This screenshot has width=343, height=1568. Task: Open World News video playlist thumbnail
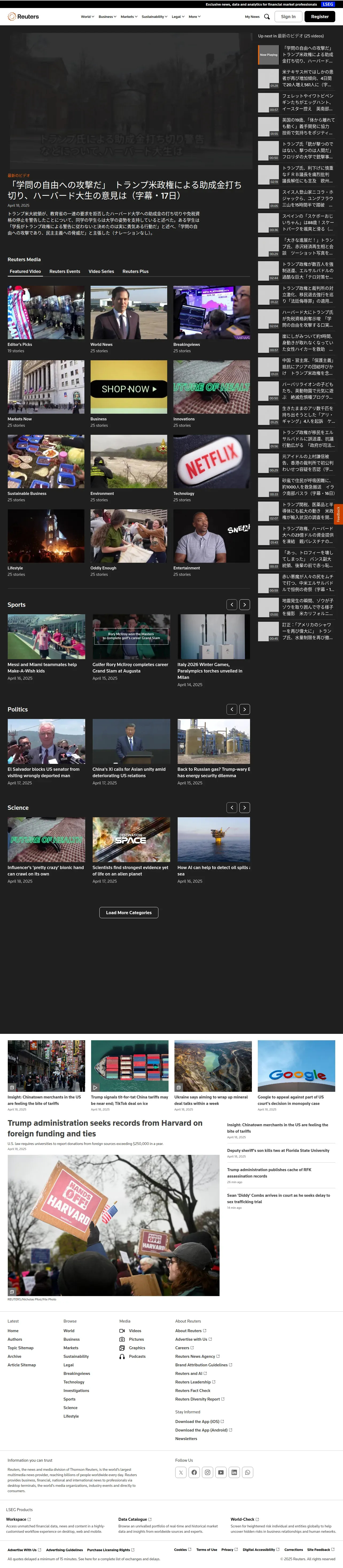tap(128, 312)
